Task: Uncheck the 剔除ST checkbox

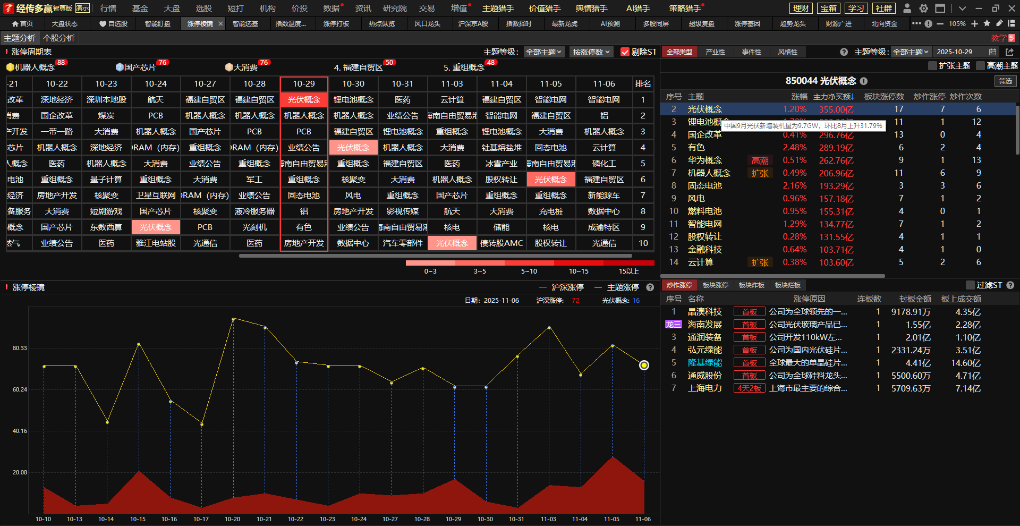Action: [x=626, y=51]
